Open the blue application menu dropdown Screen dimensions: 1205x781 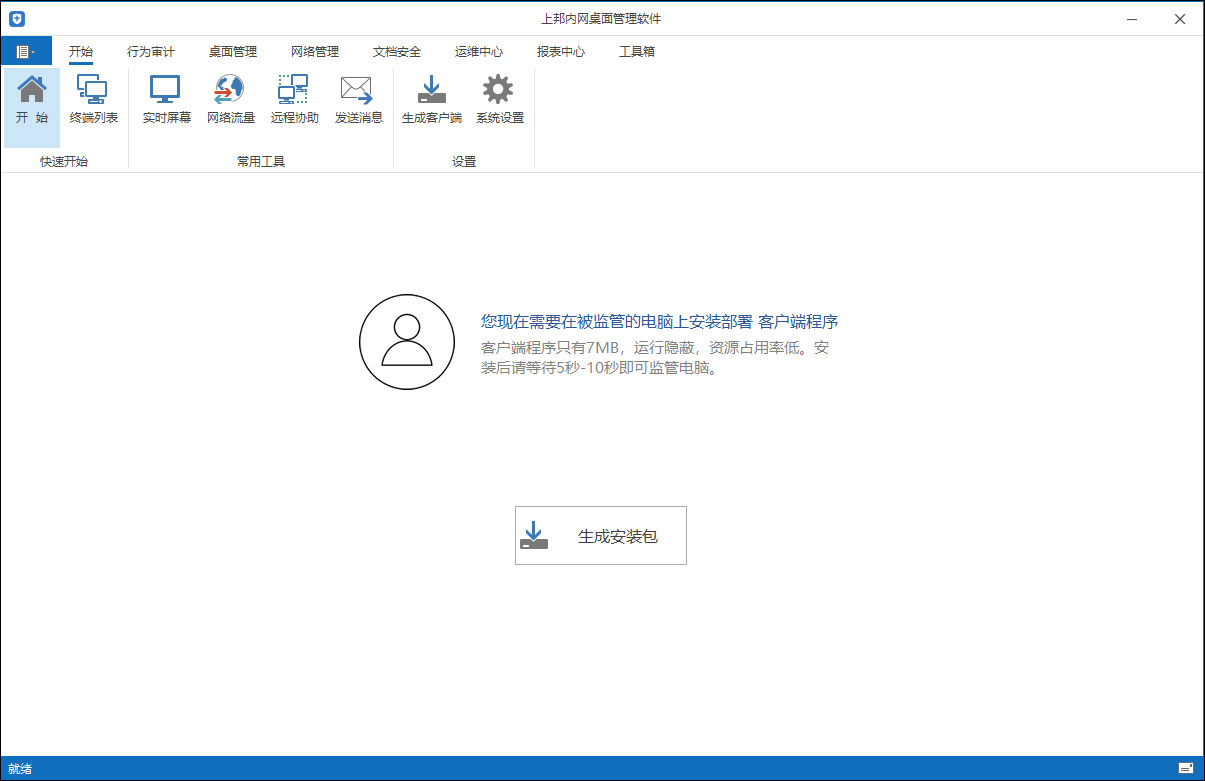click(27, 51)
